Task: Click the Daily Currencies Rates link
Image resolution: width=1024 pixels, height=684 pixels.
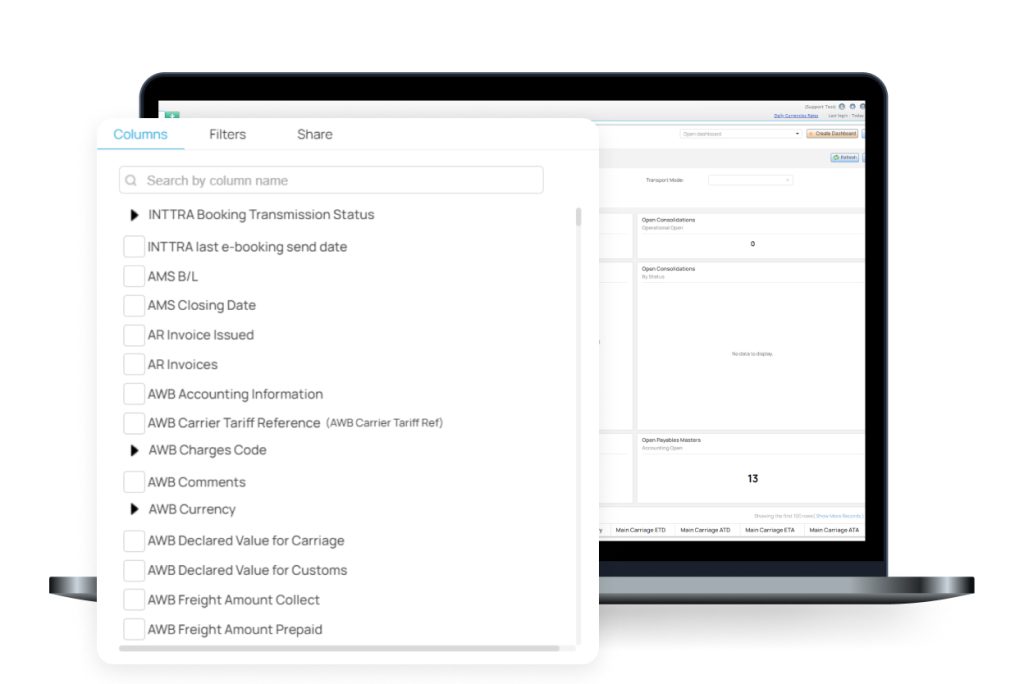Action: tap(795, 115)
